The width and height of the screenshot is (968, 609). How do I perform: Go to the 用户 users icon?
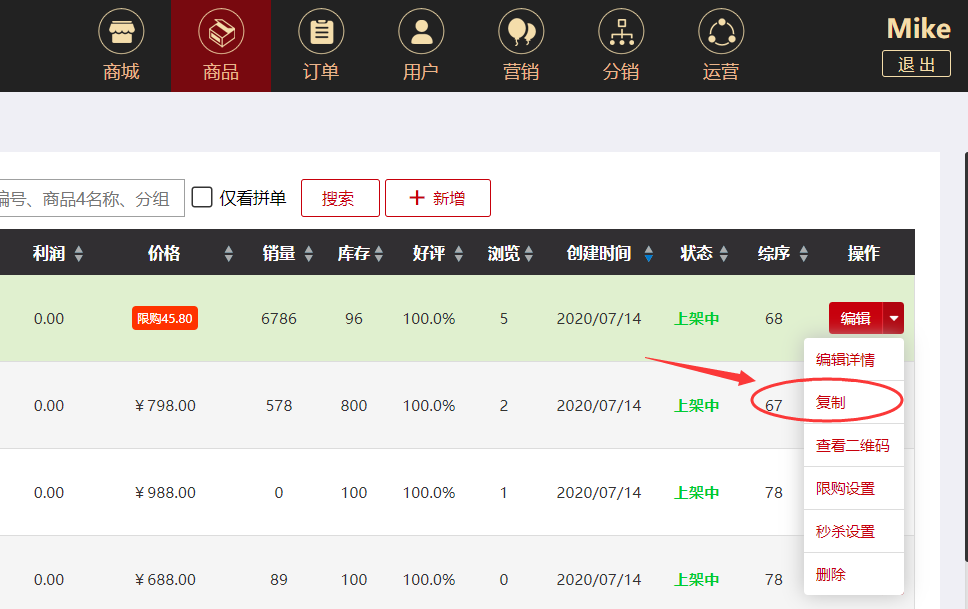pyautogui.click(x=421, y=32)
